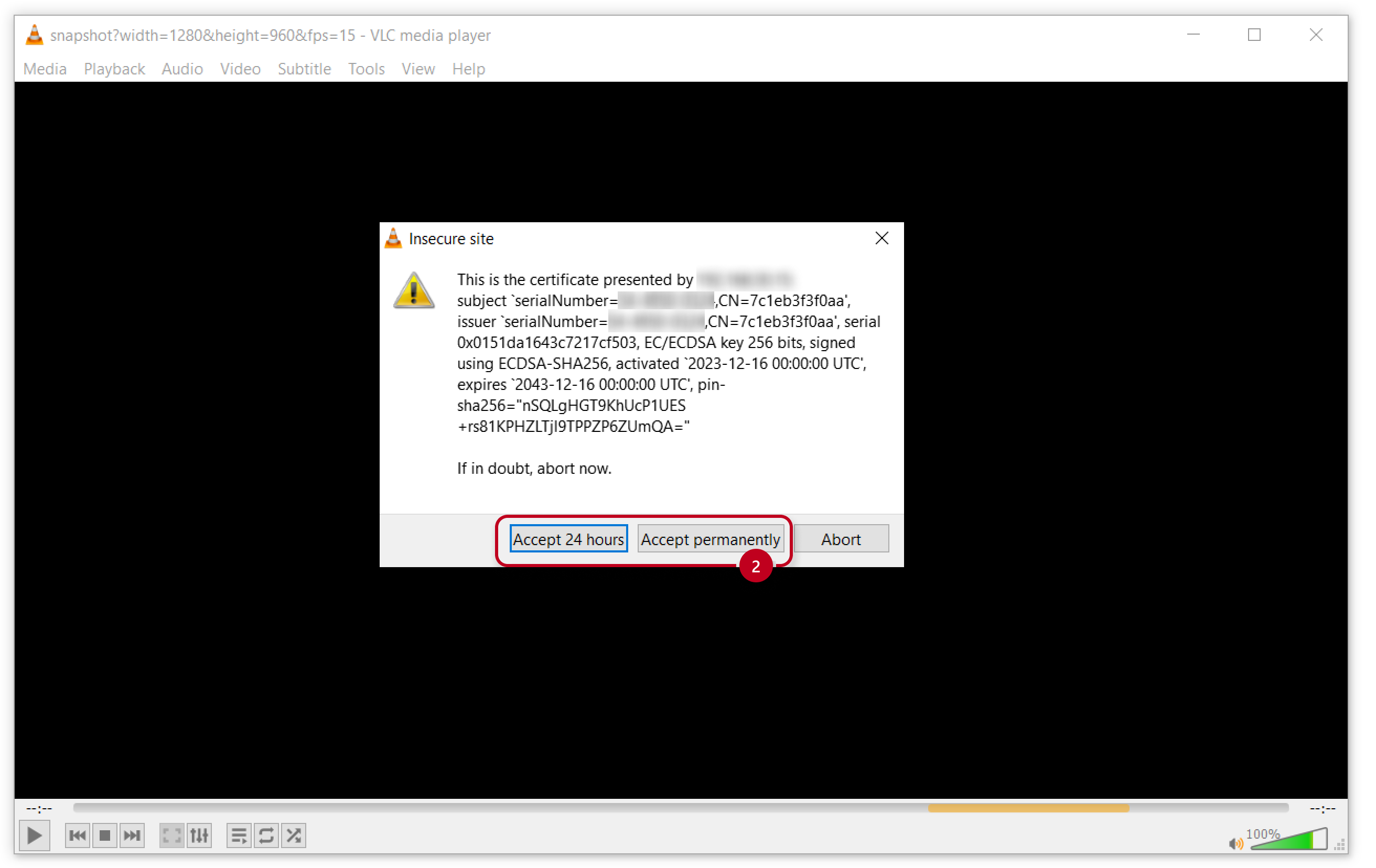Toggle the playlist view icon
The image size is (1376, 868).
pos(239,836)
